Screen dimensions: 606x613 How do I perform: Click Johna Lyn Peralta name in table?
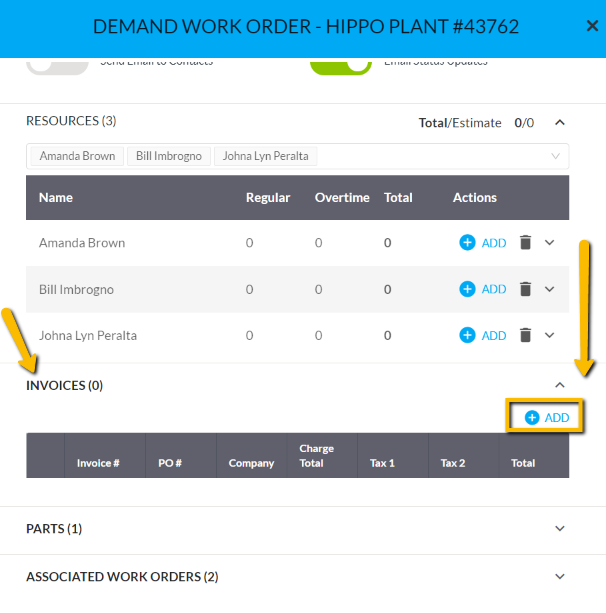88,335
